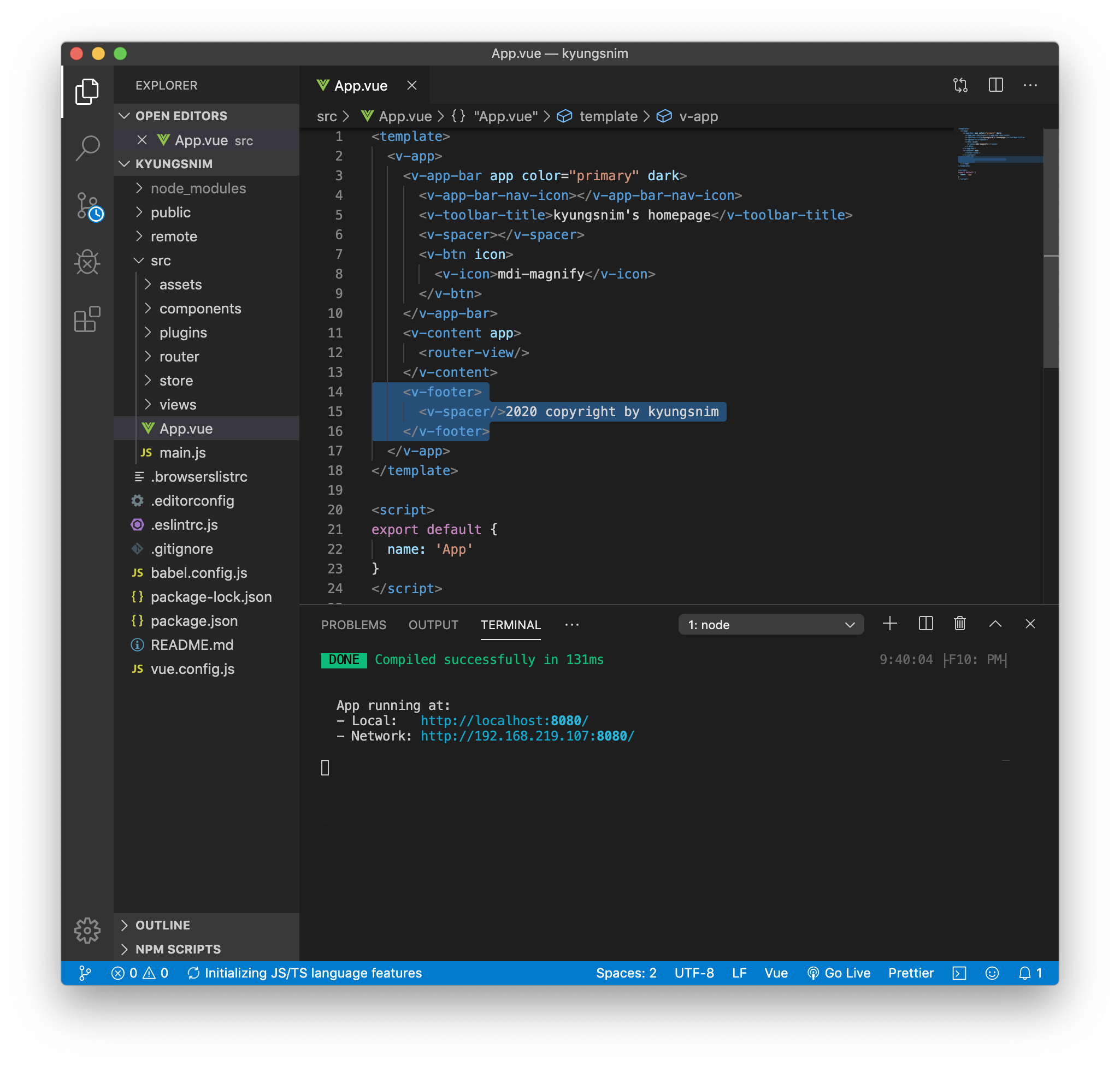This screenshot has width=1120, height=1066.
Task: Open the Extensions view
Action: point(87,319)
